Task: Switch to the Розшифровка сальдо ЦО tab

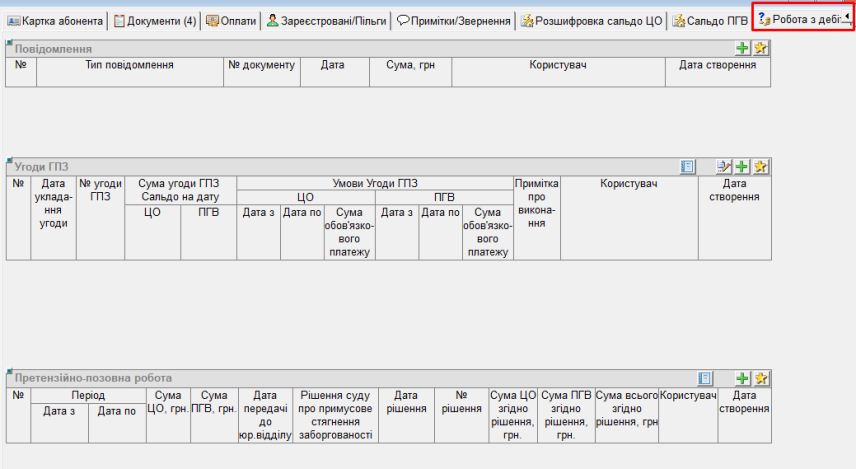Action: (x=592, y=20)
